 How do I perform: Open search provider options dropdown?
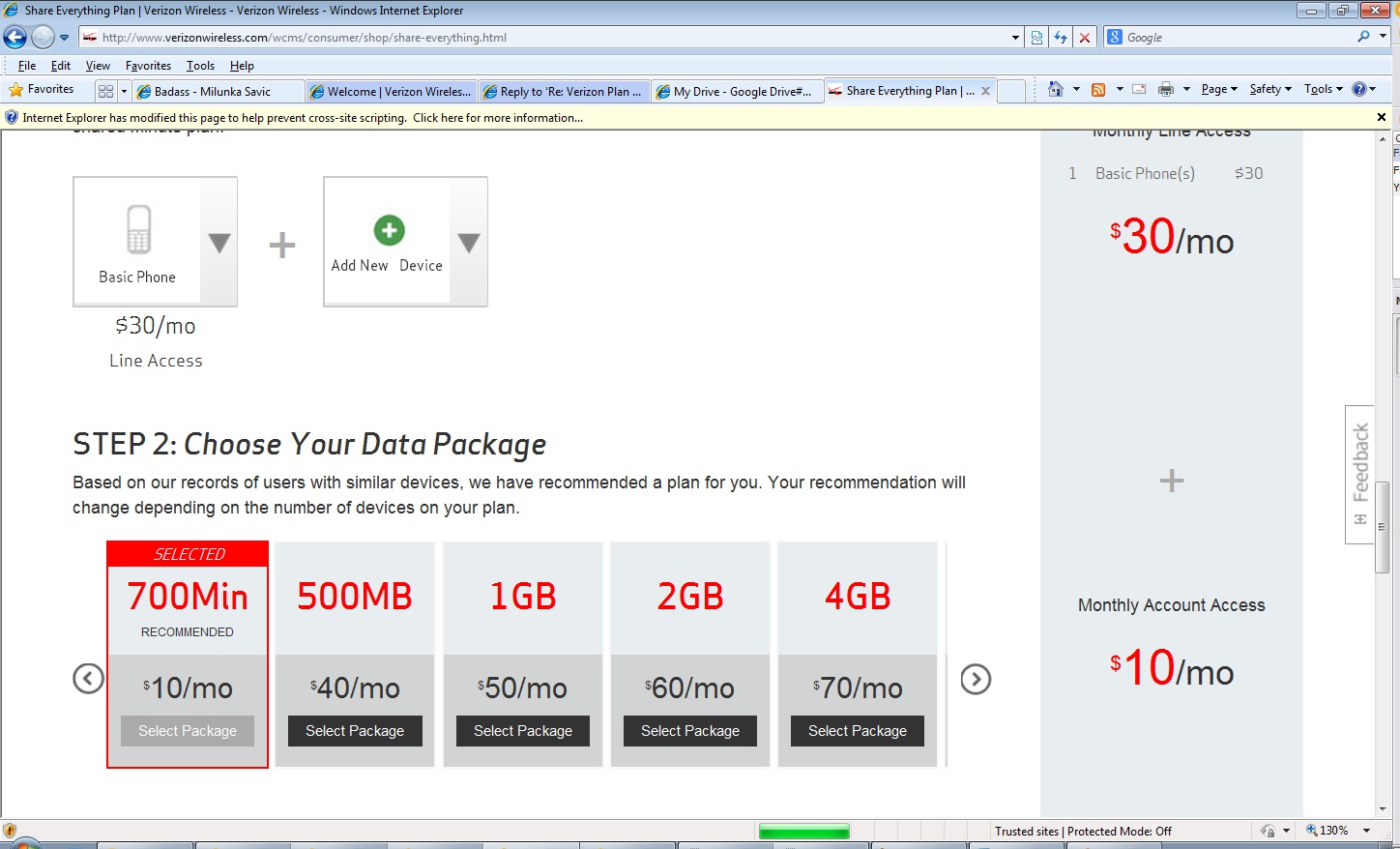pos(1383,37)
